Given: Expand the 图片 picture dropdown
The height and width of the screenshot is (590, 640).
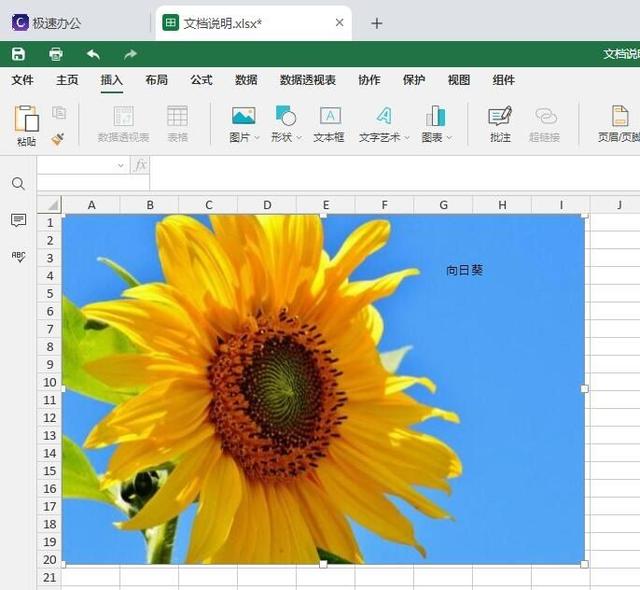Looking at the screenshot, I should click(257, 138).
